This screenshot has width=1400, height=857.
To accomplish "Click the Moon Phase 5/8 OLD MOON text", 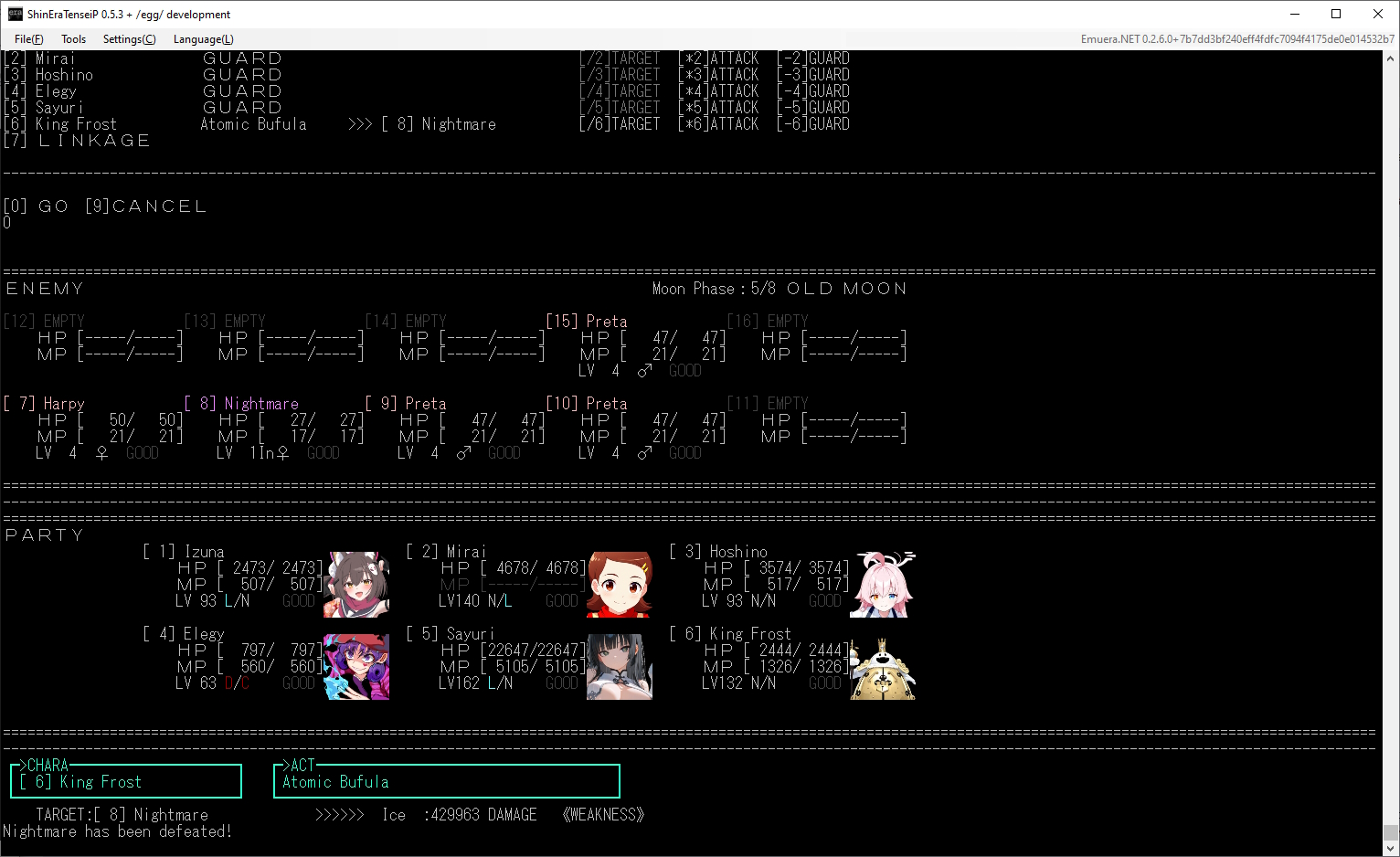I will coord(780,289).
